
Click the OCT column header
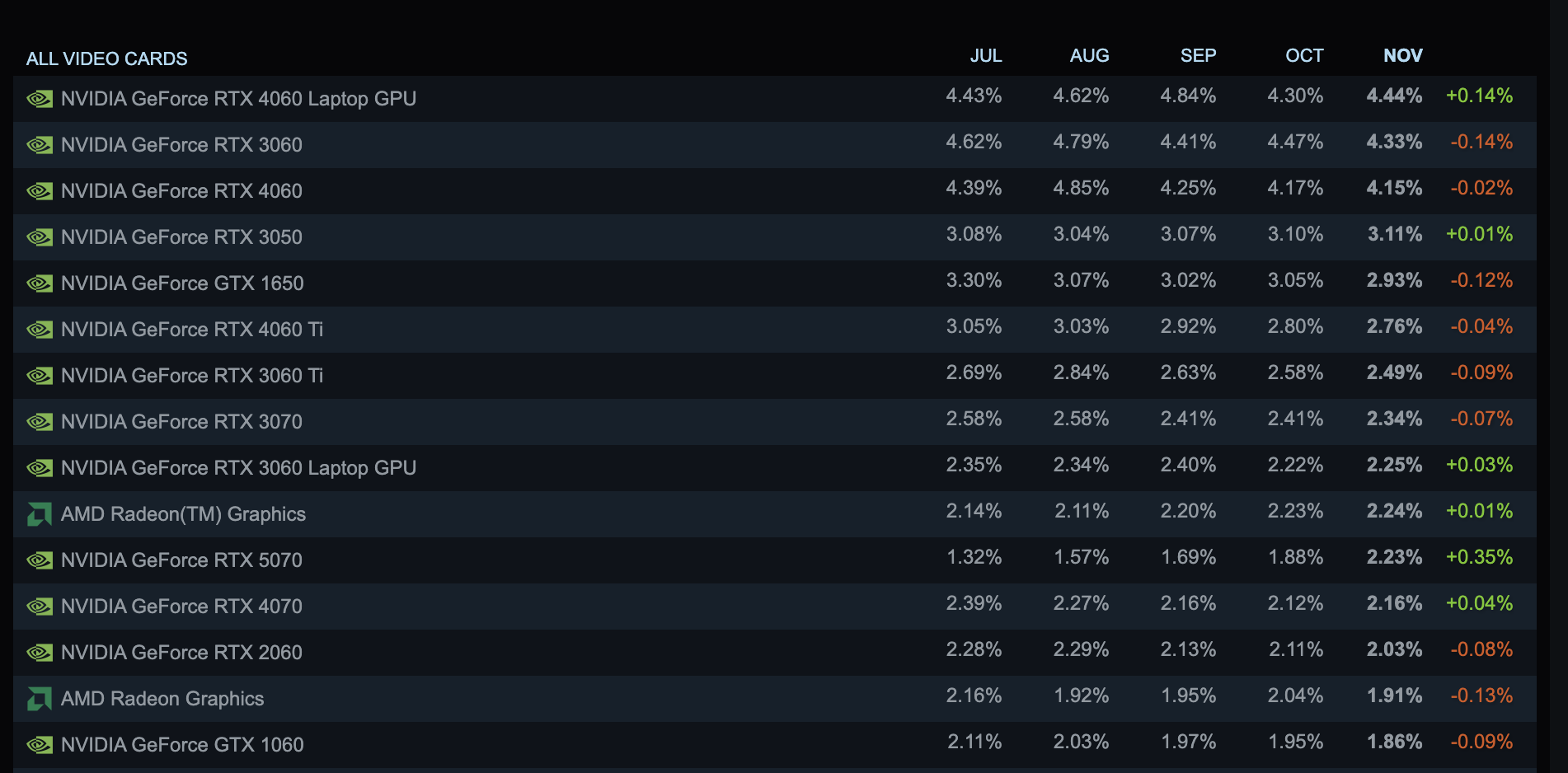pyautogui.click(x=1303, y=55)
